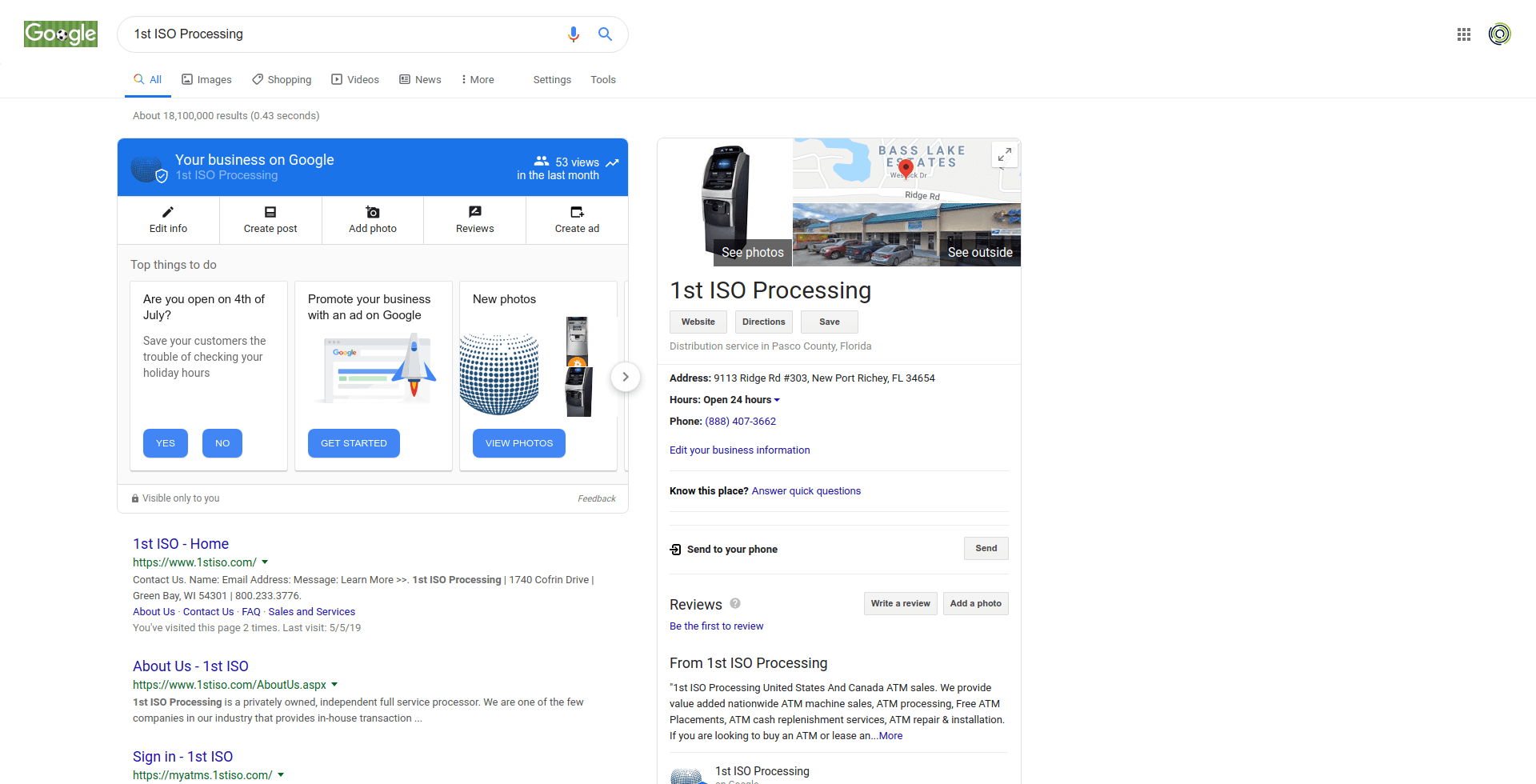The height and width of the screenshot is (784, 1536).
Task: Click the send-to-phone icon
Action: pos(676,550)
